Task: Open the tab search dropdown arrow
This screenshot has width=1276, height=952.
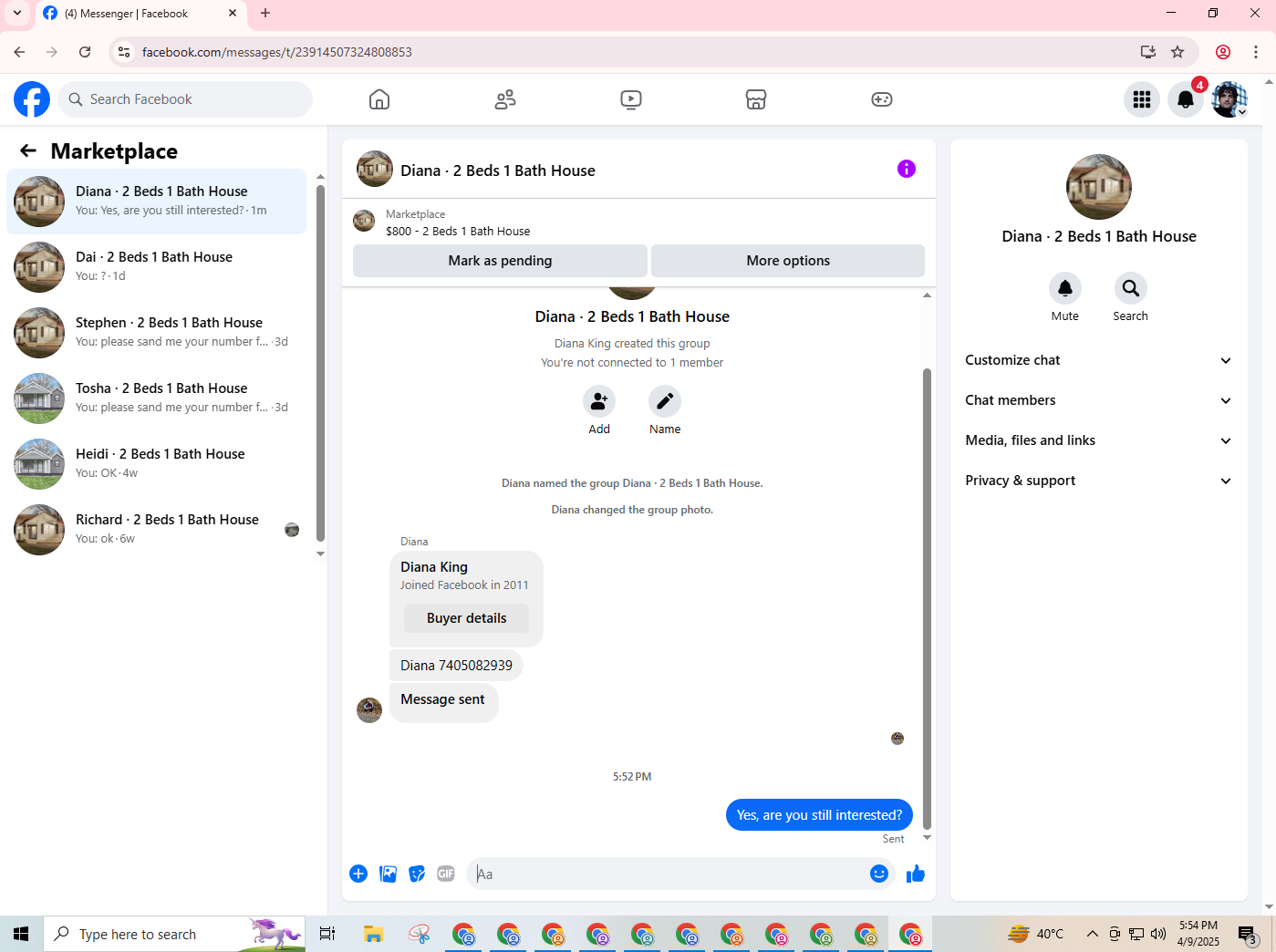Action: (x=16, y=13)
